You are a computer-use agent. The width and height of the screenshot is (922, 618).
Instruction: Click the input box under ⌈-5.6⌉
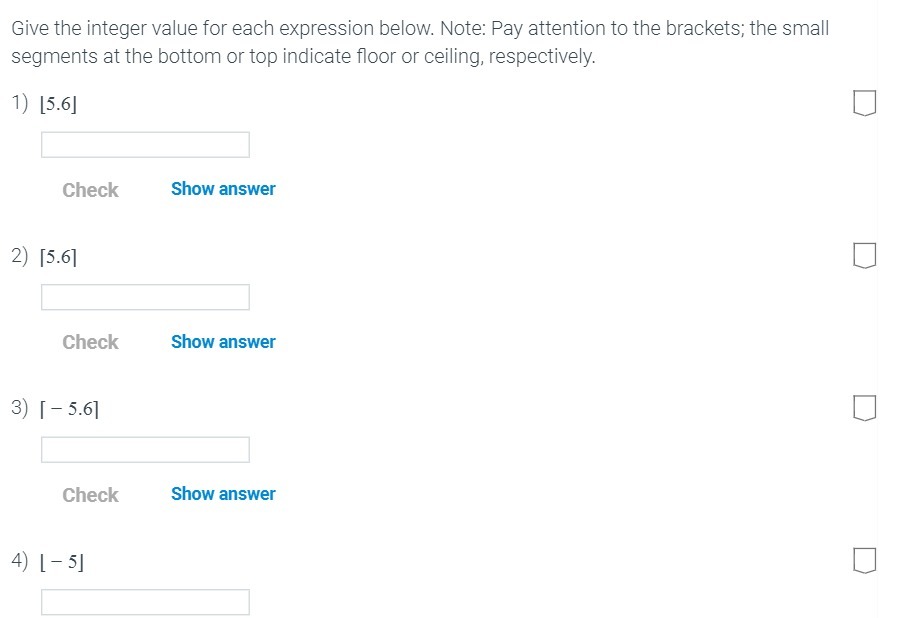(x=145, y=449)
